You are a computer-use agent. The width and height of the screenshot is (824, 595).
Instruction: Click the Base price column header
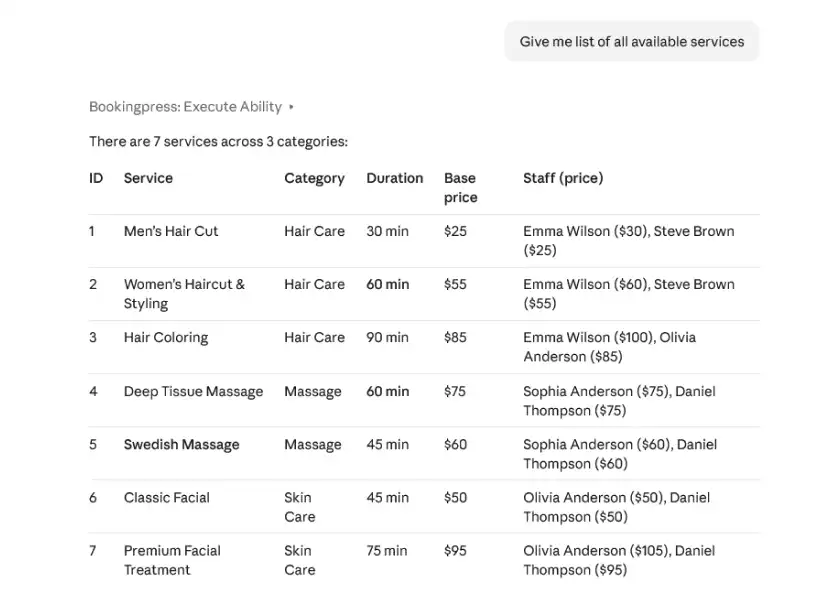click(x=461, y=188)
